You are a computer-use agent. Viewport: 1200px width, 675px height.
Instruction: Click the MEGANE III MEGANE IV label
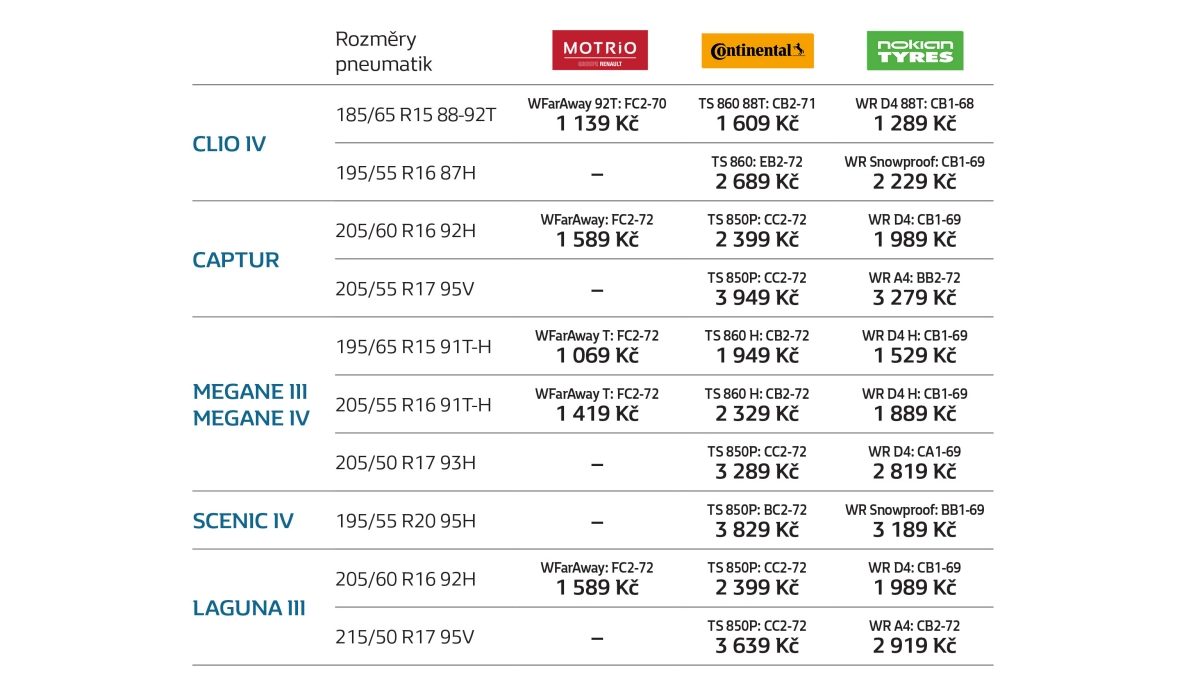point(251,405)
